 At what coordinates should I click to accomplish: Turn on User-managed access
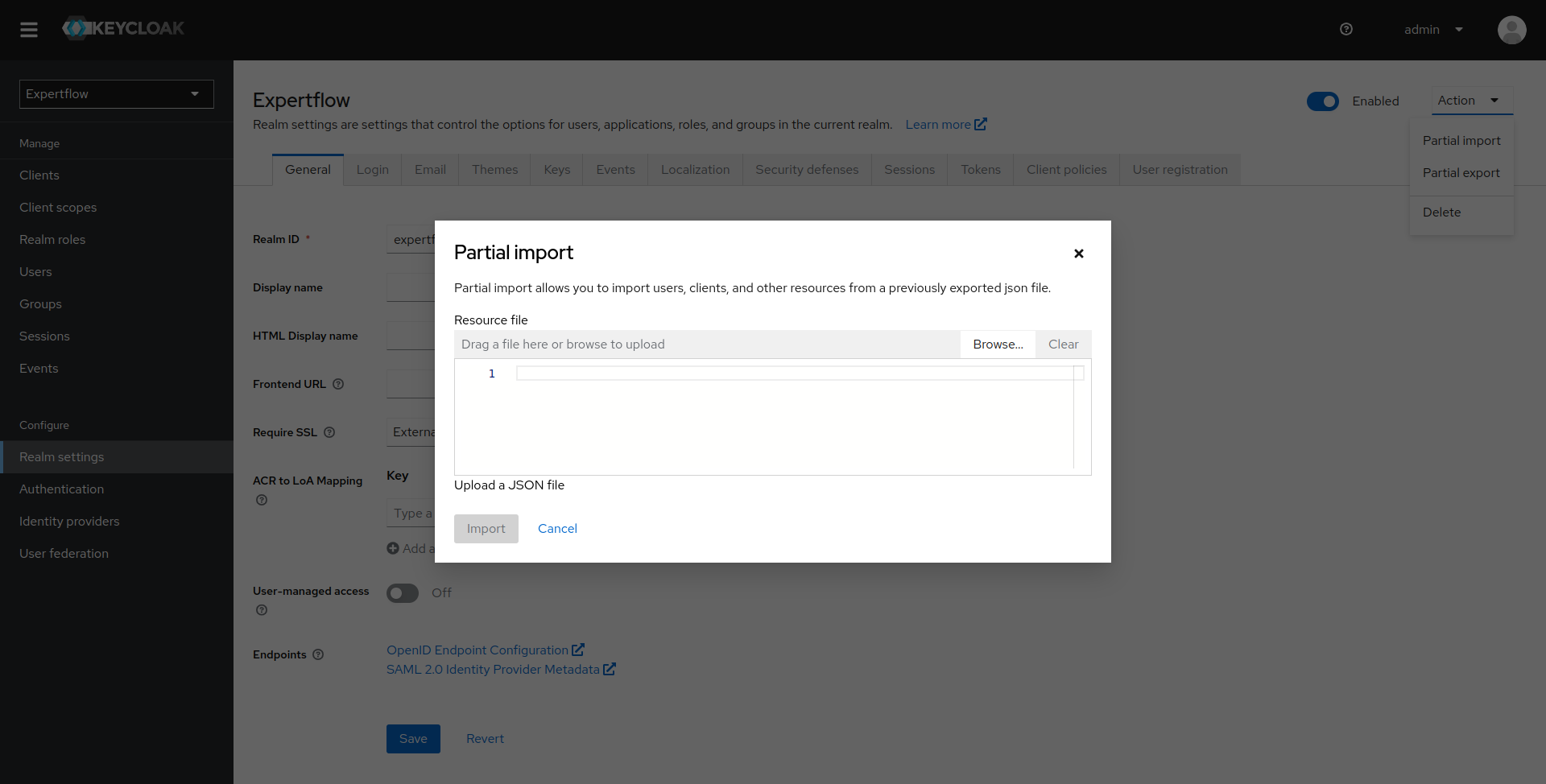[x=403, y=593]
